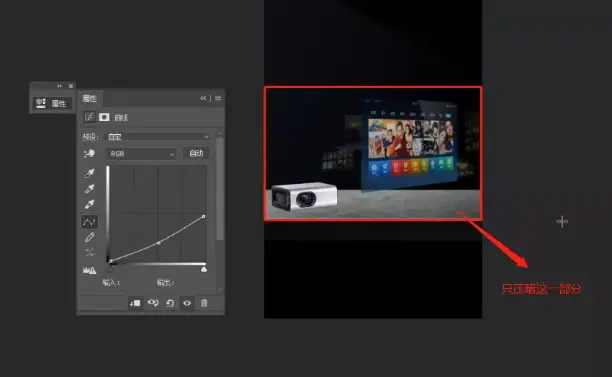Click the middle curve control point
Image resolution: width=612 pixels, height=377 pixels.
[x=158, y=243]
